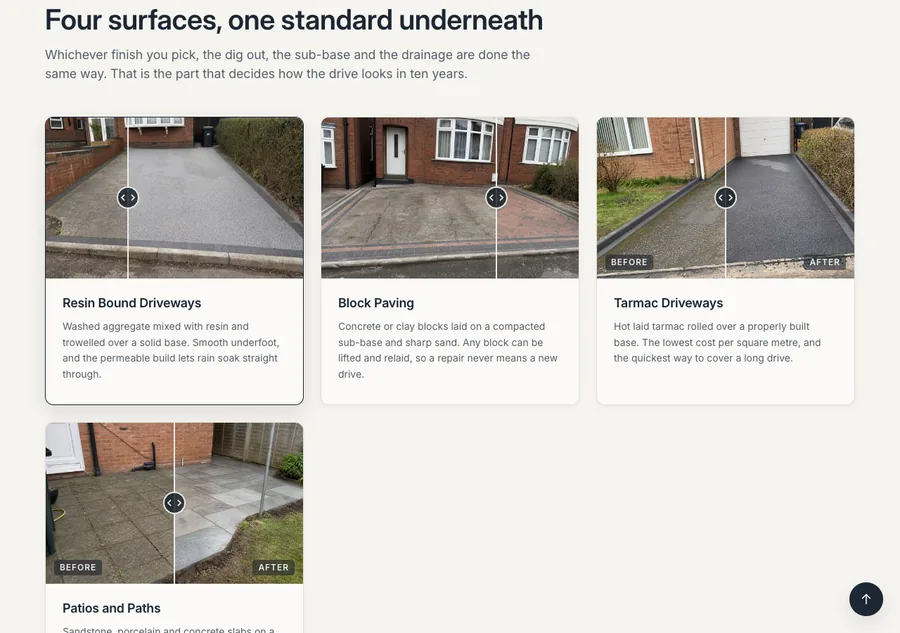Click the Resin Bound card description text
The width and height of the screenshot is (900, 633).
click(x=171, y=350)
